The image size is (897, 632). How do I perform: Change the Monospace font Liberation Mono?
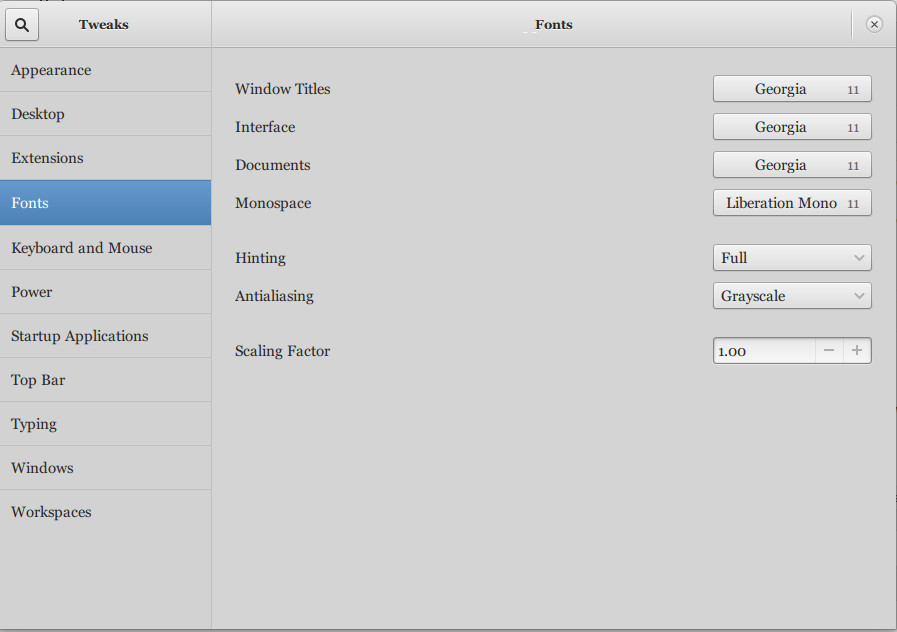[792, 202]
